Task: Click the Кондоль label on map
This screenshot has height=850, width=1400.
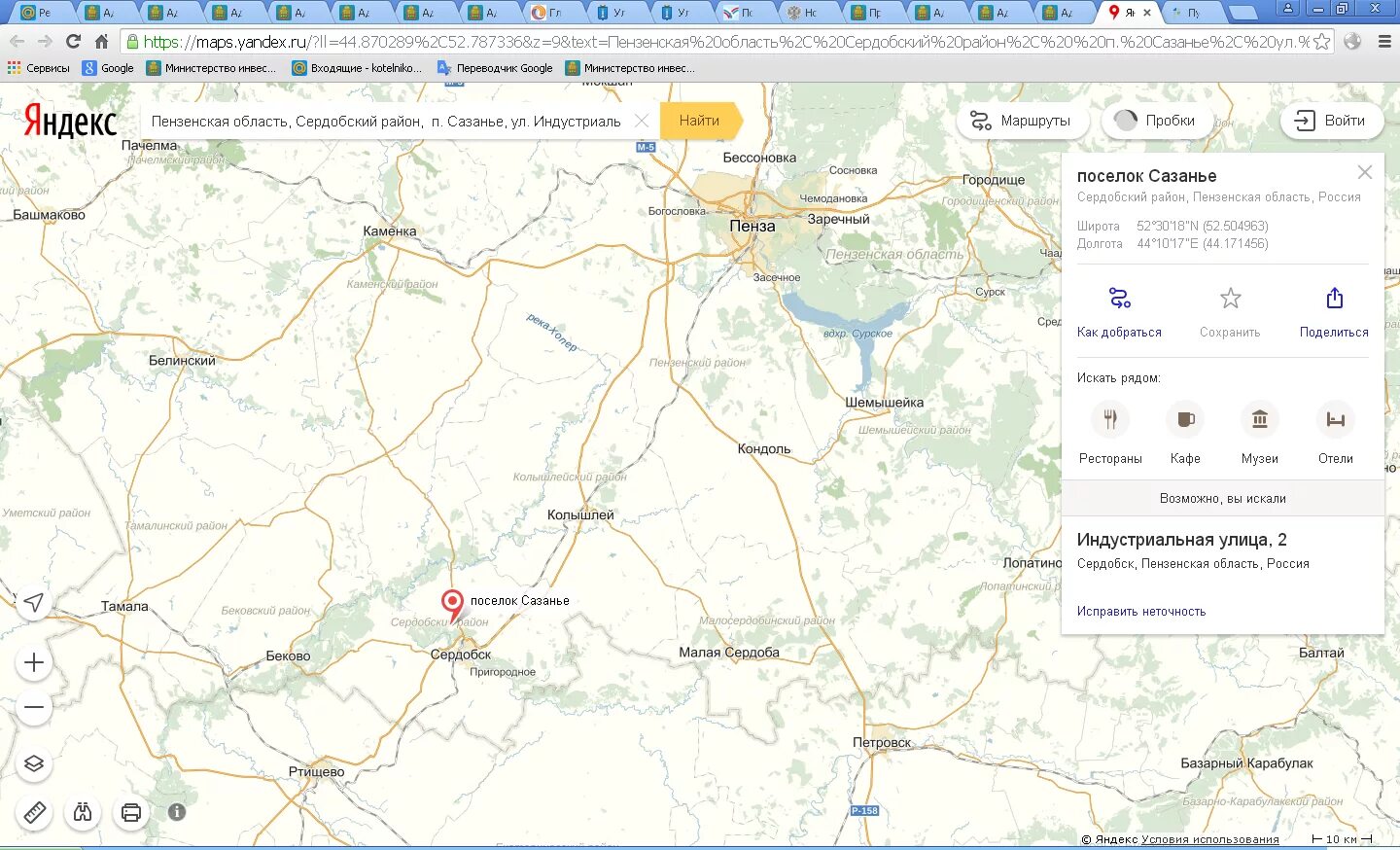Action: click(x=764, y=448)
